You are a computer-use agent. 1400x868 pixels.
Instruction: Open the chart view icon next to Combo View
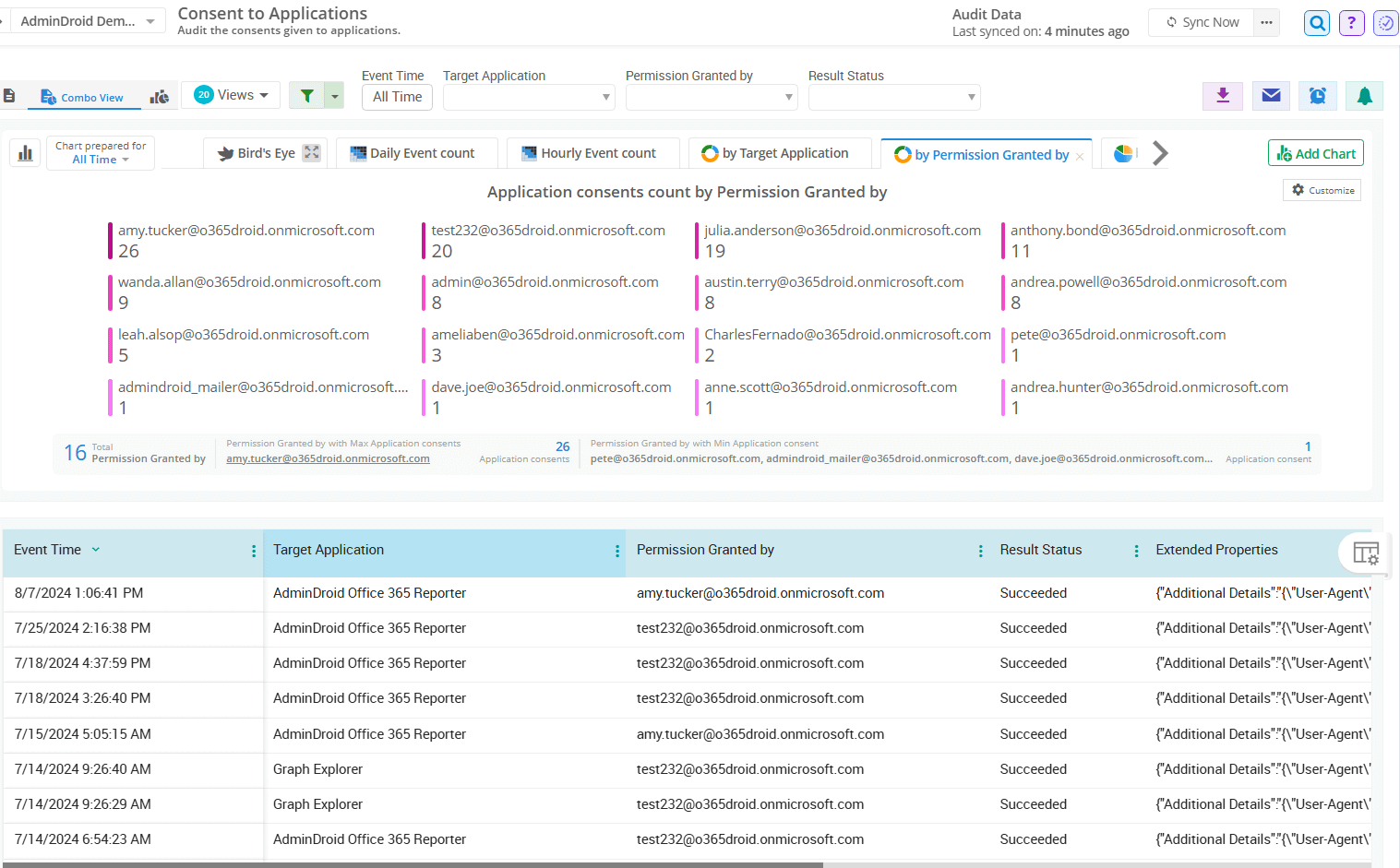160,95
